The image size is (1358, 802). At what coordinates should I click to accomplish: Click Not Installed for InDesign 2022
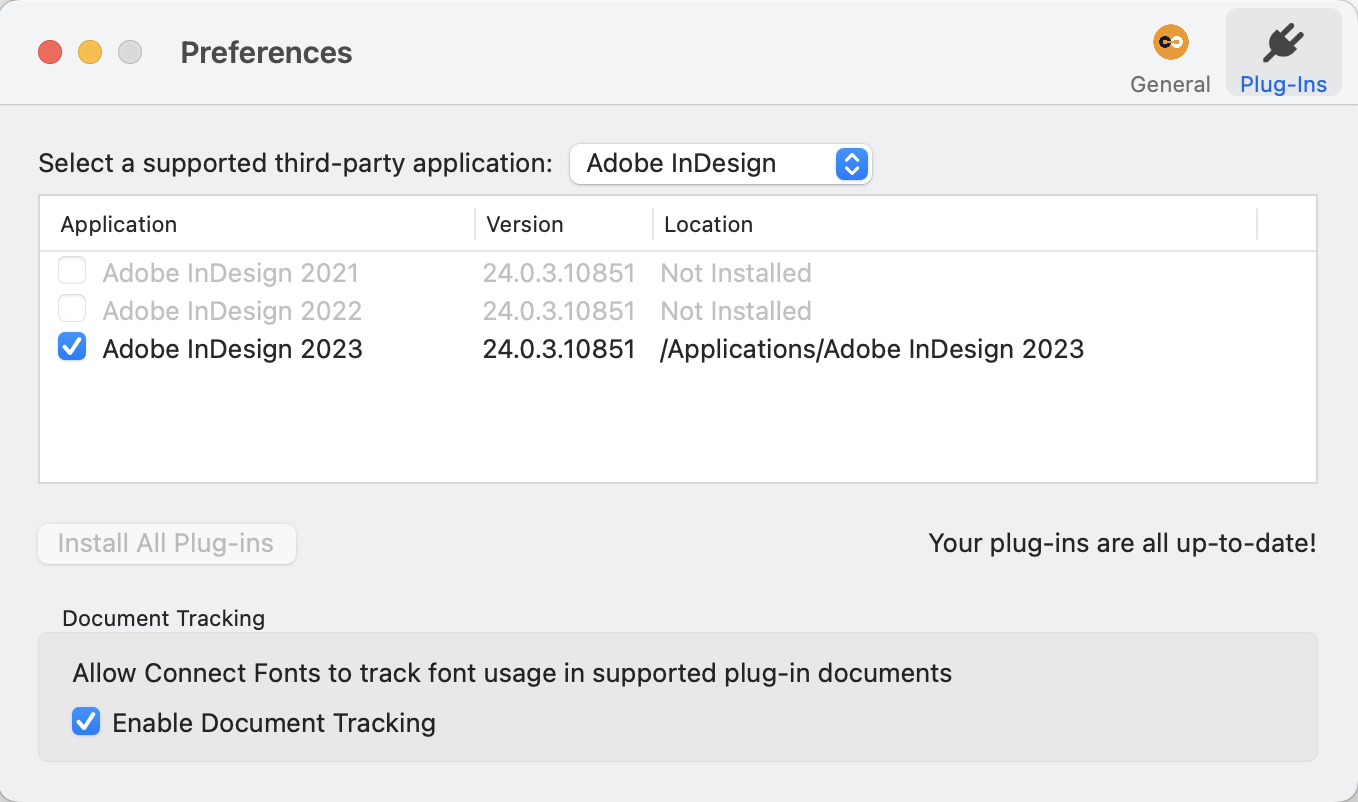736,311
